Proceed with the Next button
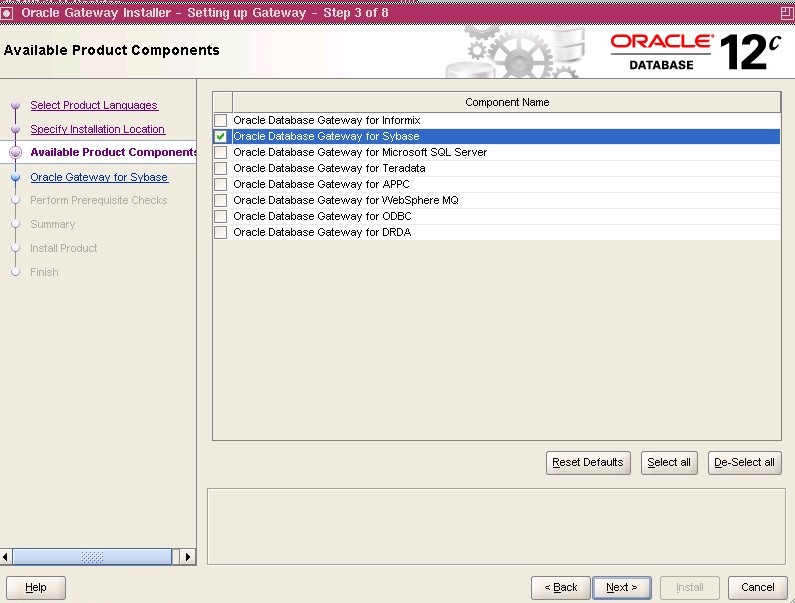Viewport: 795px width, 603px height. [x=622, y=587]
